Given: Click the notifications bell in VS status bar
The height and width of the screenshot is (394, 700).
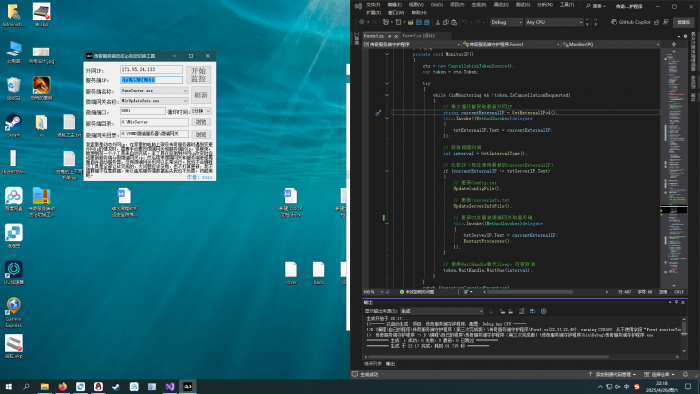Looking at the screenshot, I should tap(685, 374).
